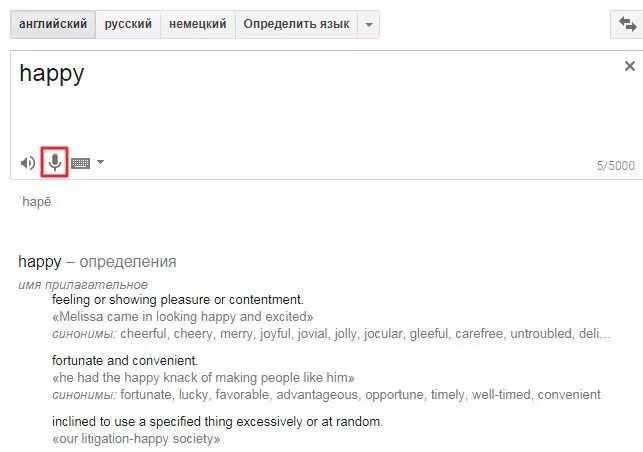Expand the keyboard input method dropdown arrow

point(100,162)
